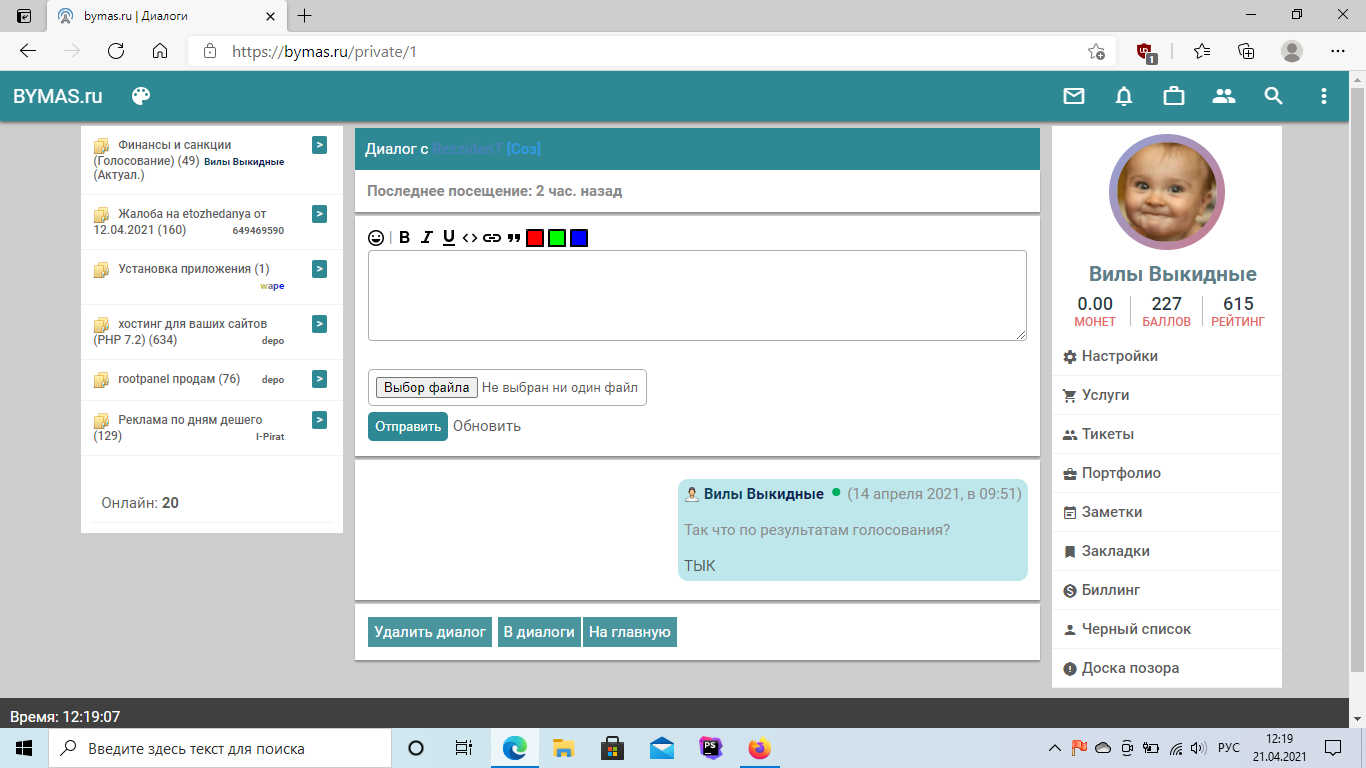The image size is (1366, 768).
Task: Open the three-dot header menu
Action: [x=1323, y=96]
